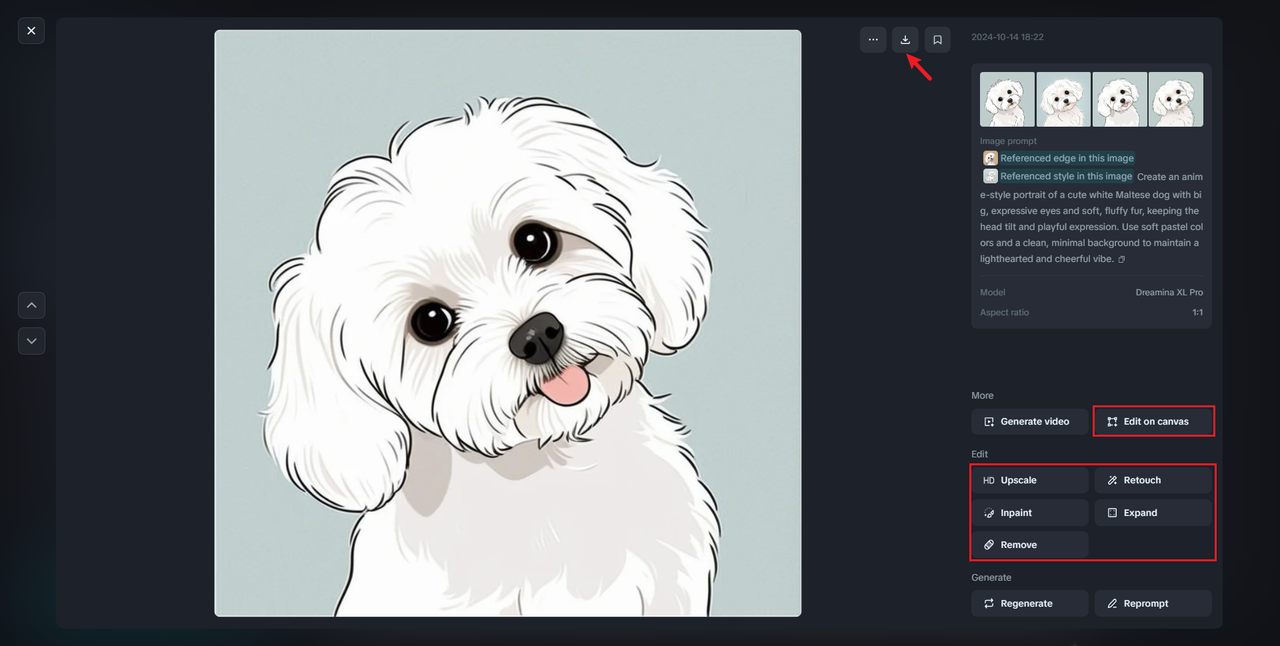Select the first dog thumbnail
The width and height of the screenshot is (1280, 646).
pyautogui.click(x=1007, y=99)
